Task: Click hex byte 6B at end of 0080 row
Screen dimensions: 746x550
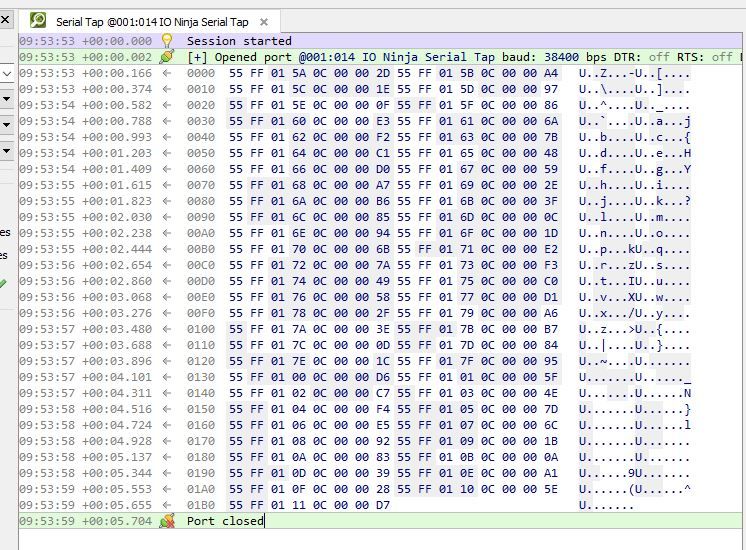Action: [467, 201]
